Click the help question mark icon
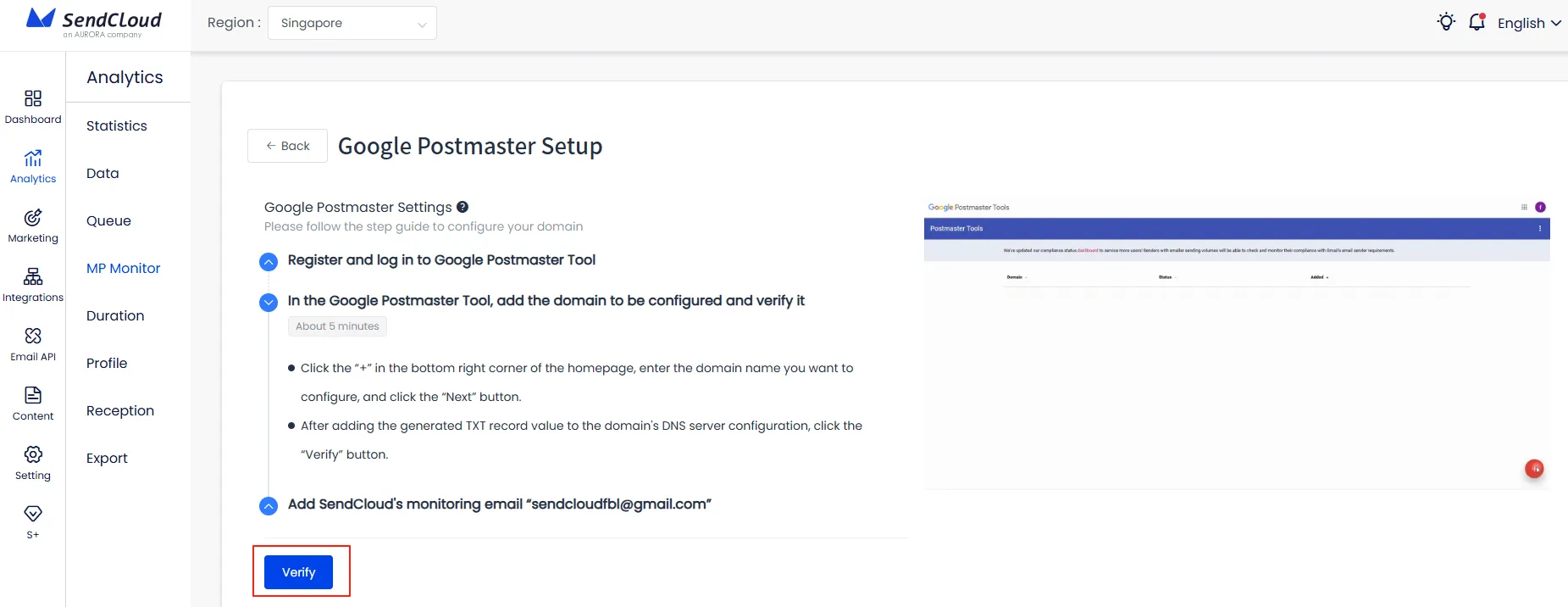The height and width of the screenshot is (607, 1568). tap(463, 207)
